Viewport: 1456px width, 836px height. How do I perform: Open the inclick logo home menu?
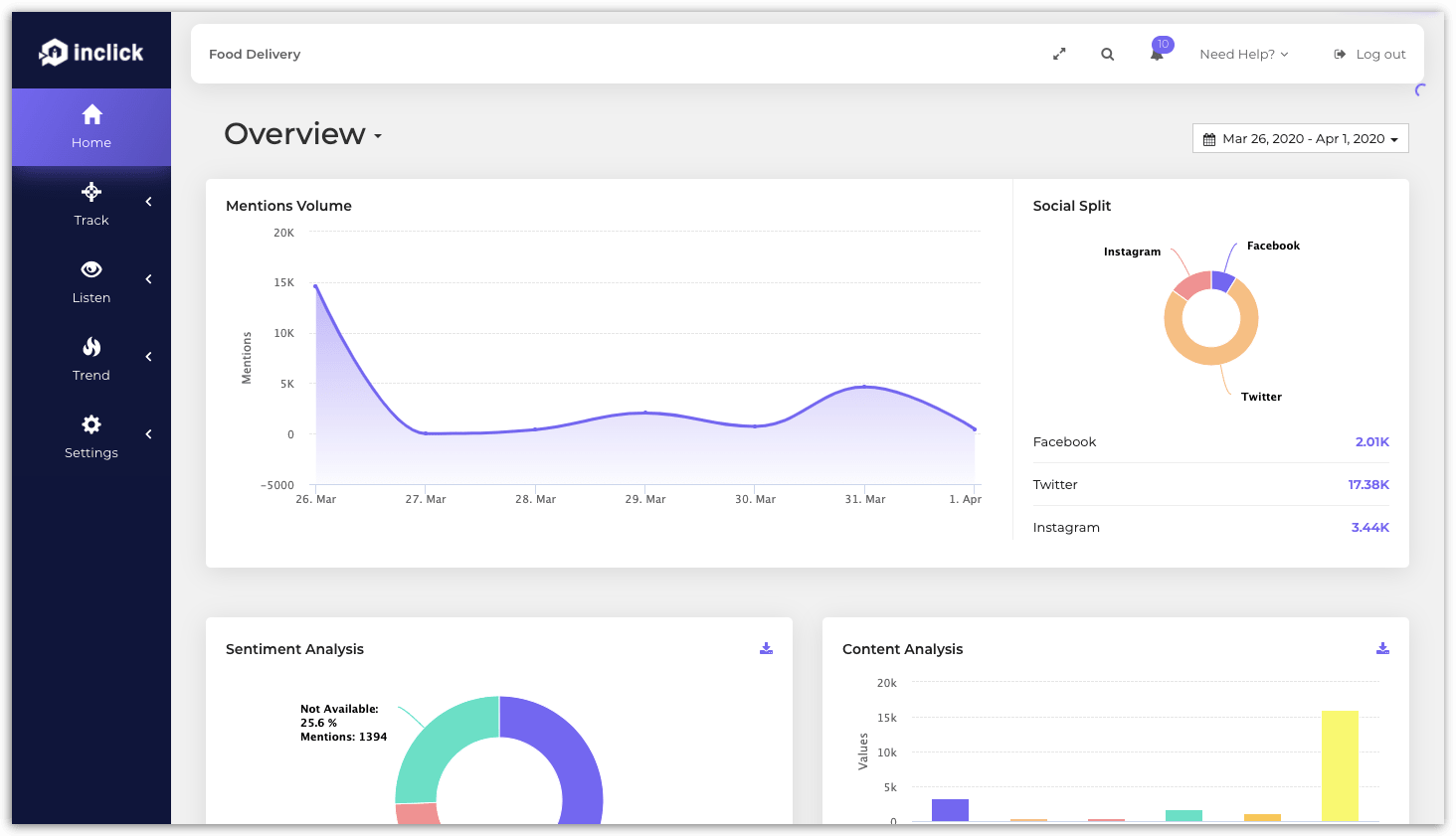91,52
